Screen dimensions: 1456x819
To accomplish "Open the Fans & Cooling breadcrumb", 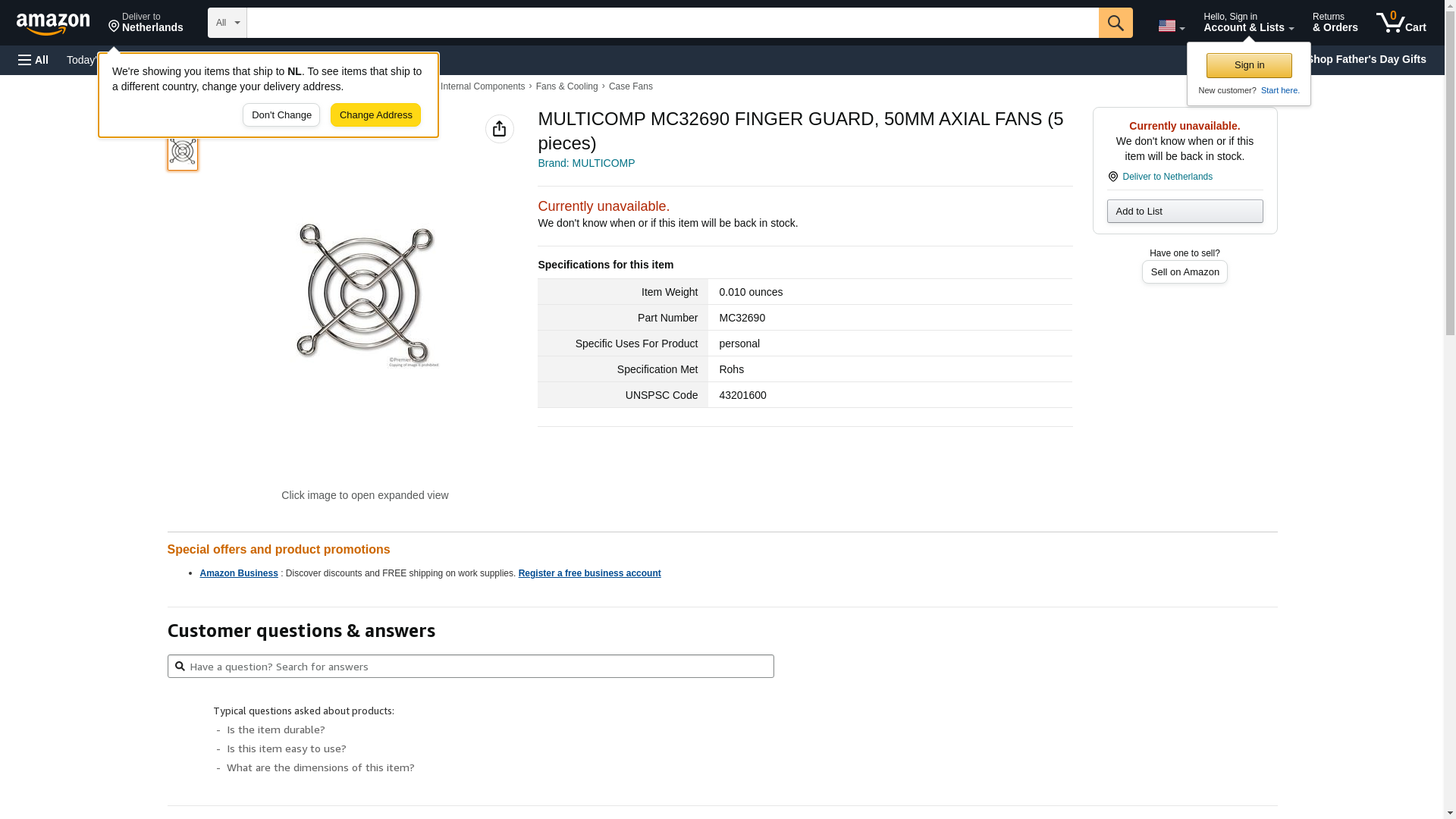I will pyautogui.click(x=566, y=86).
